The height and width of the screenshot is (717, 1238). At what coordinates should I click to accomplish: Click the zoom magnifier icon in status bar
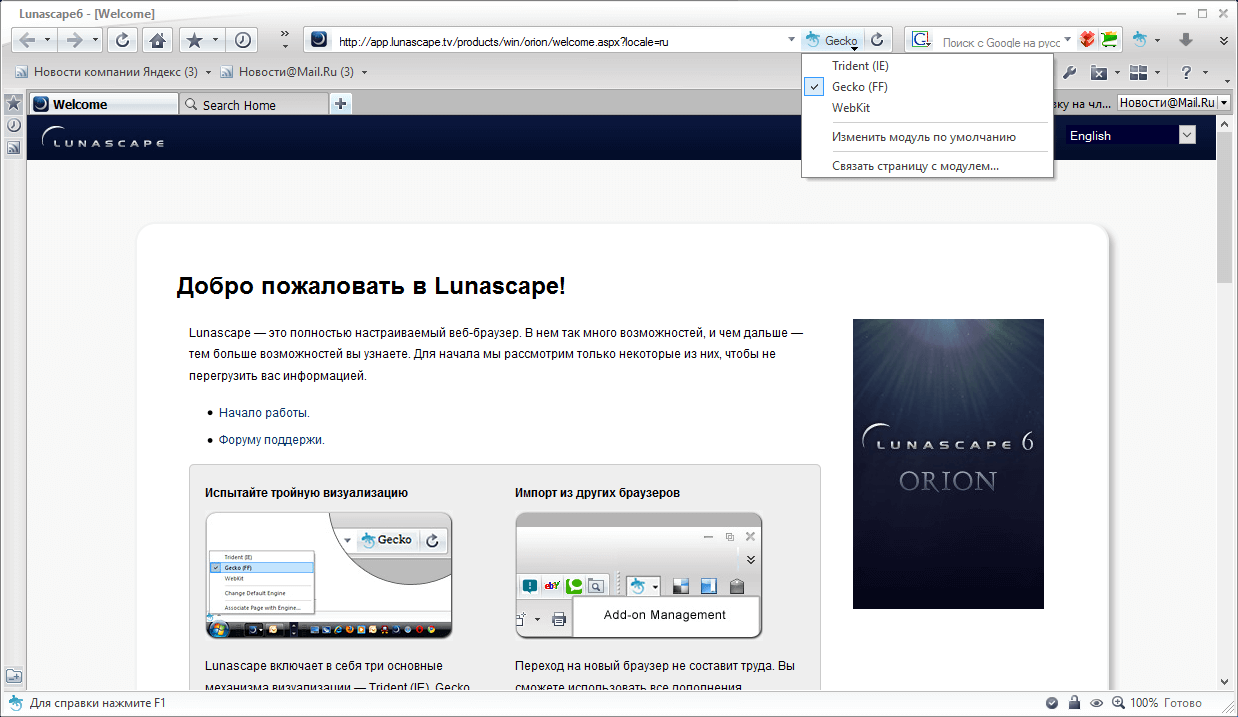point(1118,703)
